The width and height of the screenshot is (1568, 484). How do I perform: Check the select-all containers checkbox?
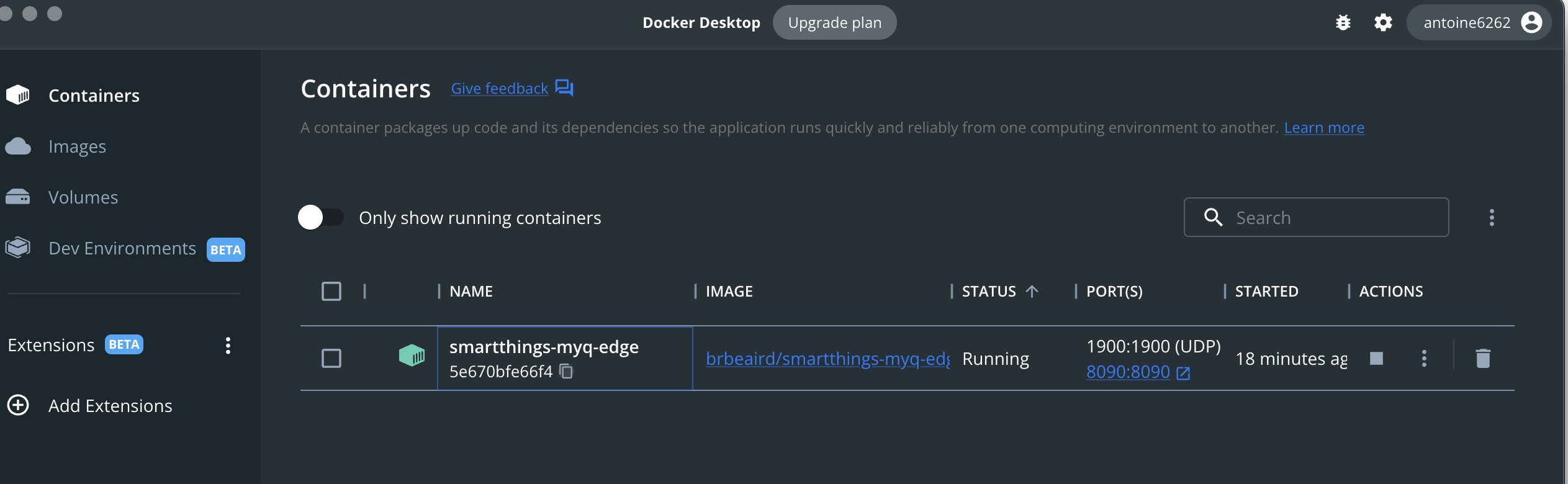(331, 291)
